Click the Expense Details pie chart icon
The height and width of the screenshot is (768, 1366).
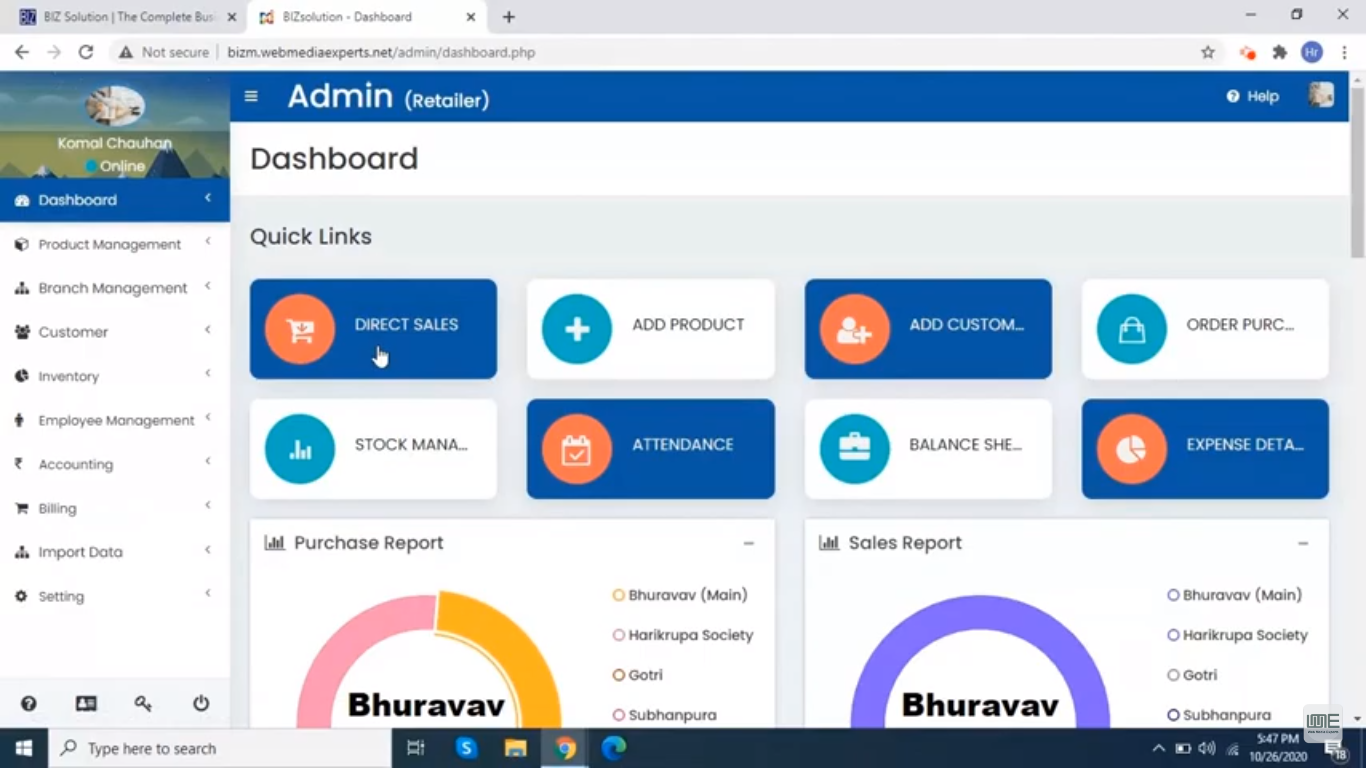point(1131,449)
